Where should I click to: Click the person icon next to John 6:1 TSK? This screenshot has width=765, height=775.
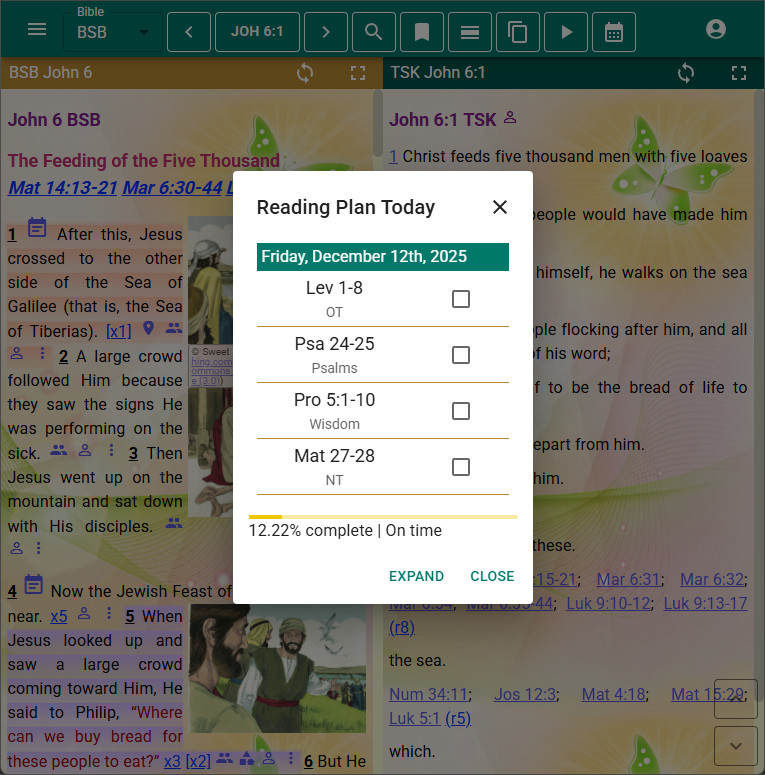(x=510, y=118)
